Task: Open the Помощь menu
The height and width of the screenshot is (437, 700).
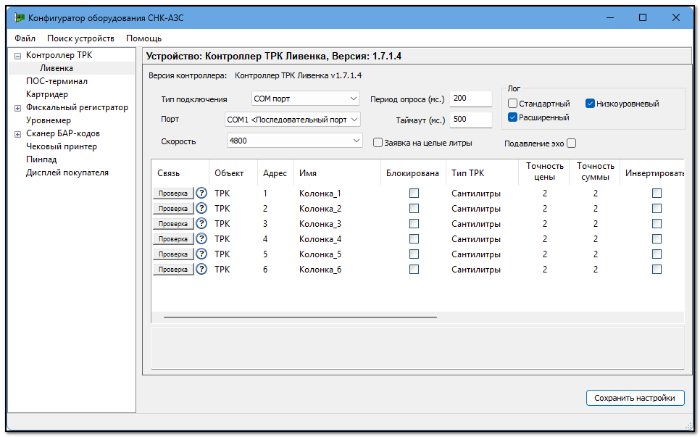Action: point(144,38)
